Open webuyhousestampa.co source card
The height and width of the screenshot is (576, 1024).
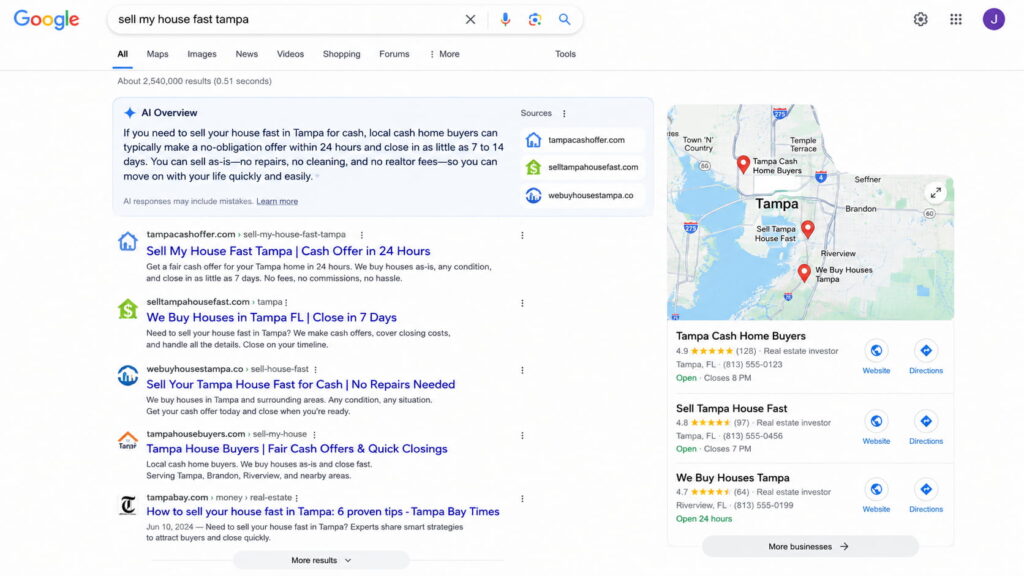click(583, 195)
